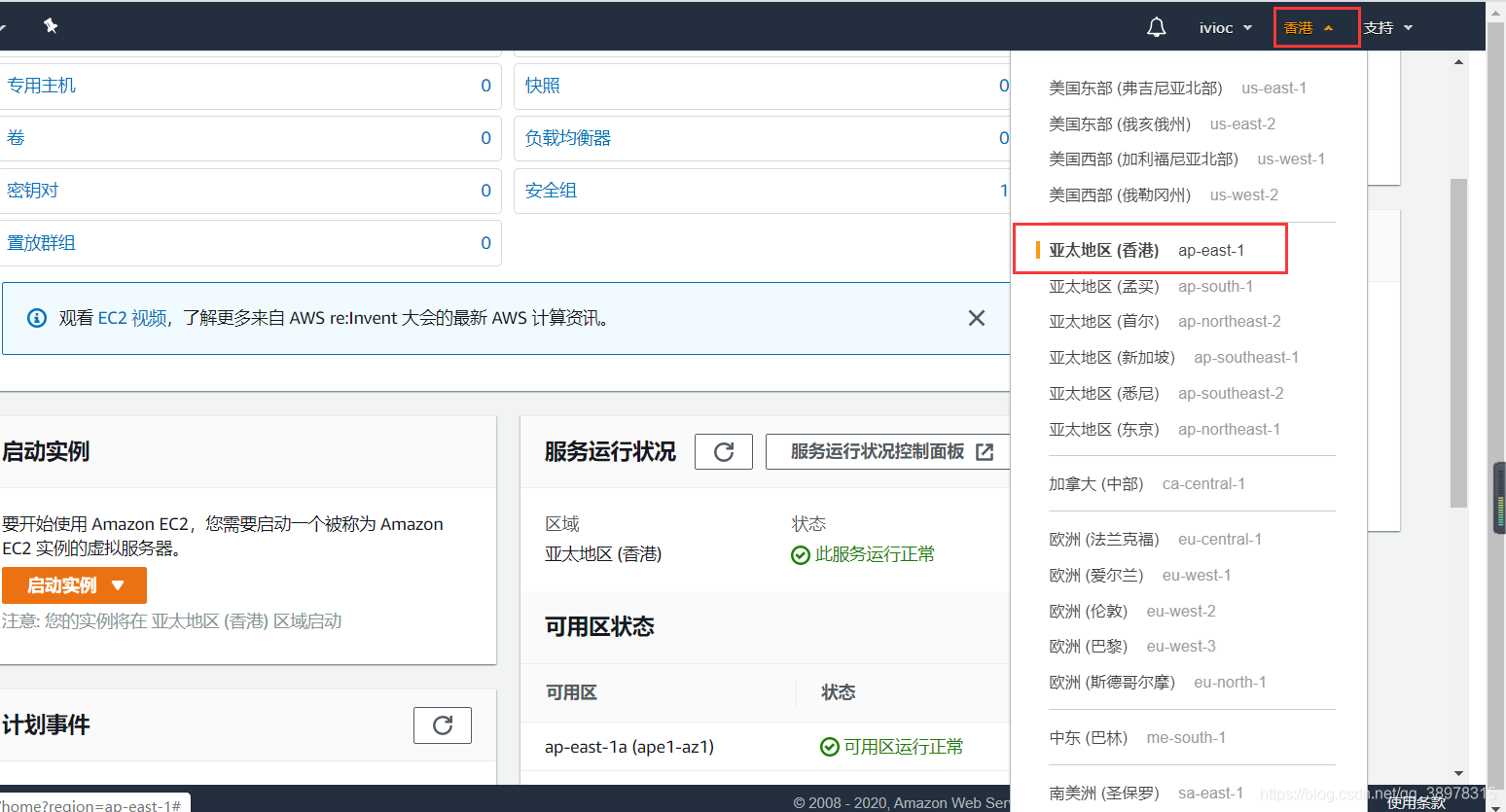
Task: Open the 支持 support menu
Action: 1388,27
